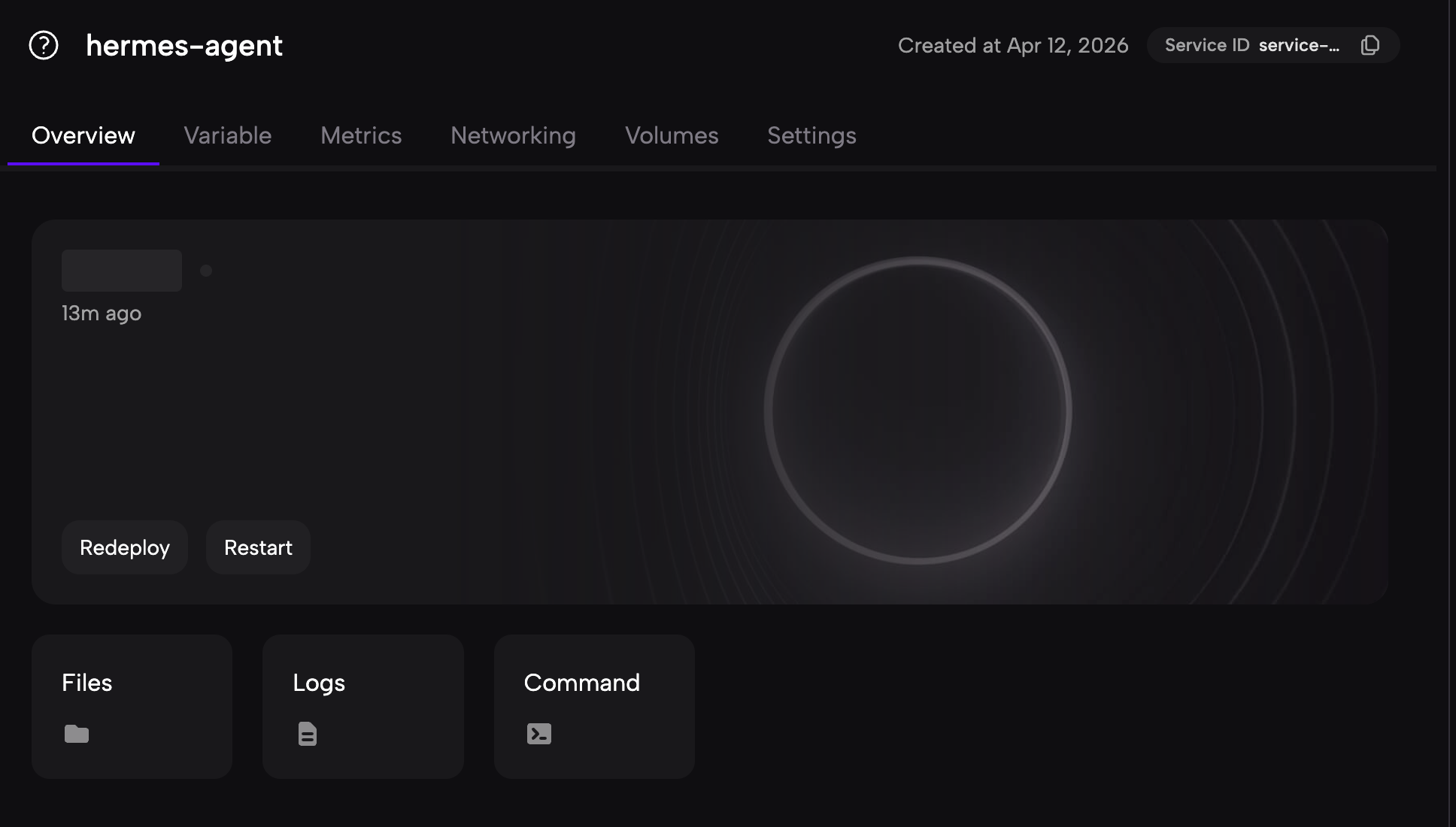The width and height of the screenshot is (1456, 827).
Task: Restart the hermes-agent service
Action: 258,547
